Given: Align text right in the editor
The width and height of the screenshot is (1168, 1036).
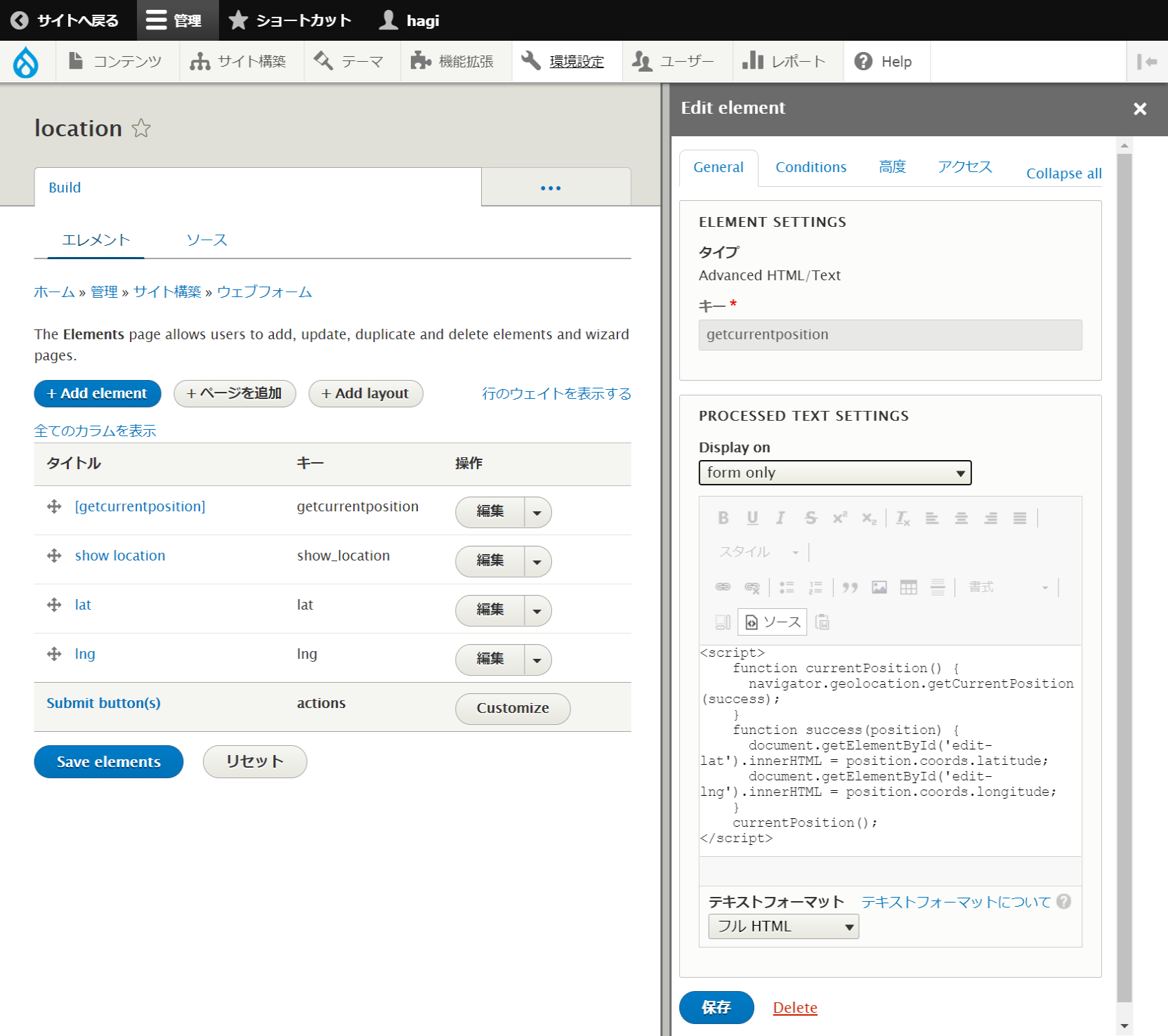Looking at the screenshot, I should pos(991,518).
